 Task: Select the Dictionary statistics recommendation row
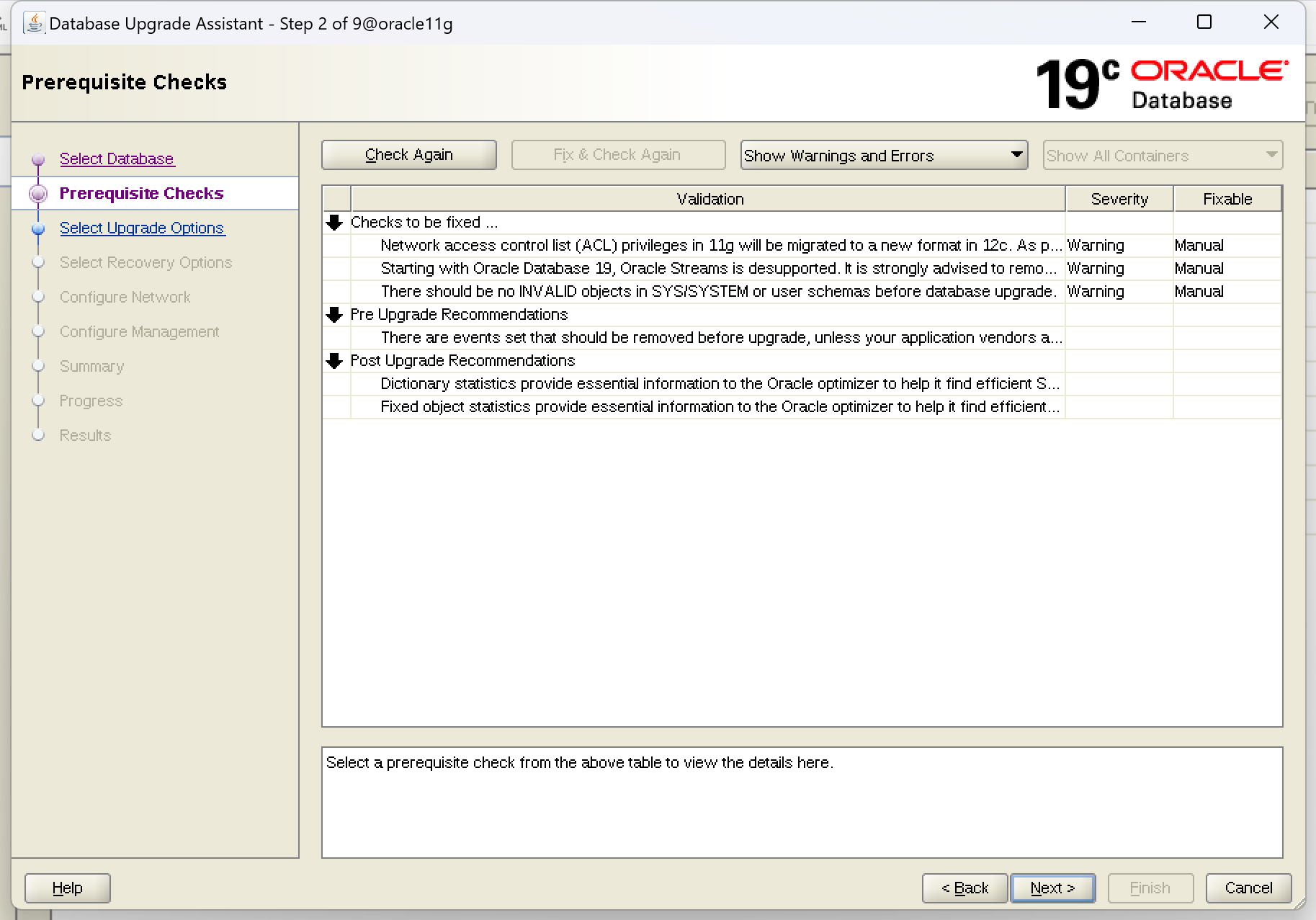802,384
